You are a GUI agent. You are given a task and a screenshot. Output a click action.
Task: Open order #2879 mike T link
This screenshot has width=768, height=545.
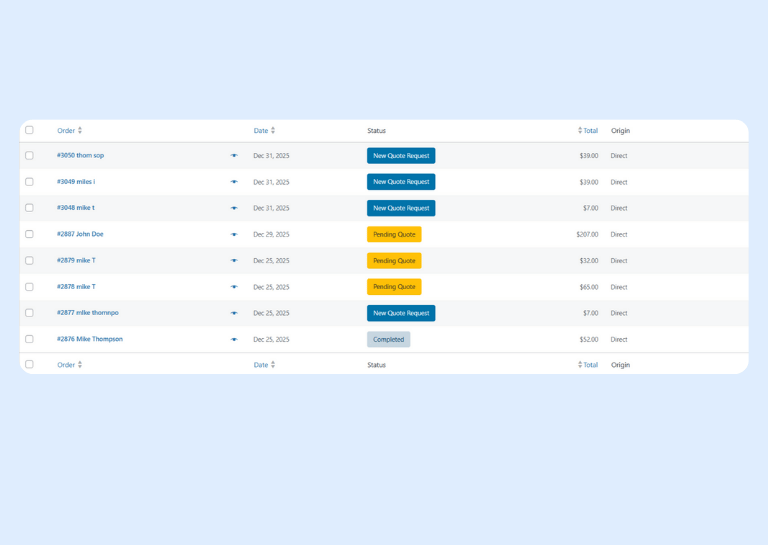pyautogui.click(x=76, y=260)
